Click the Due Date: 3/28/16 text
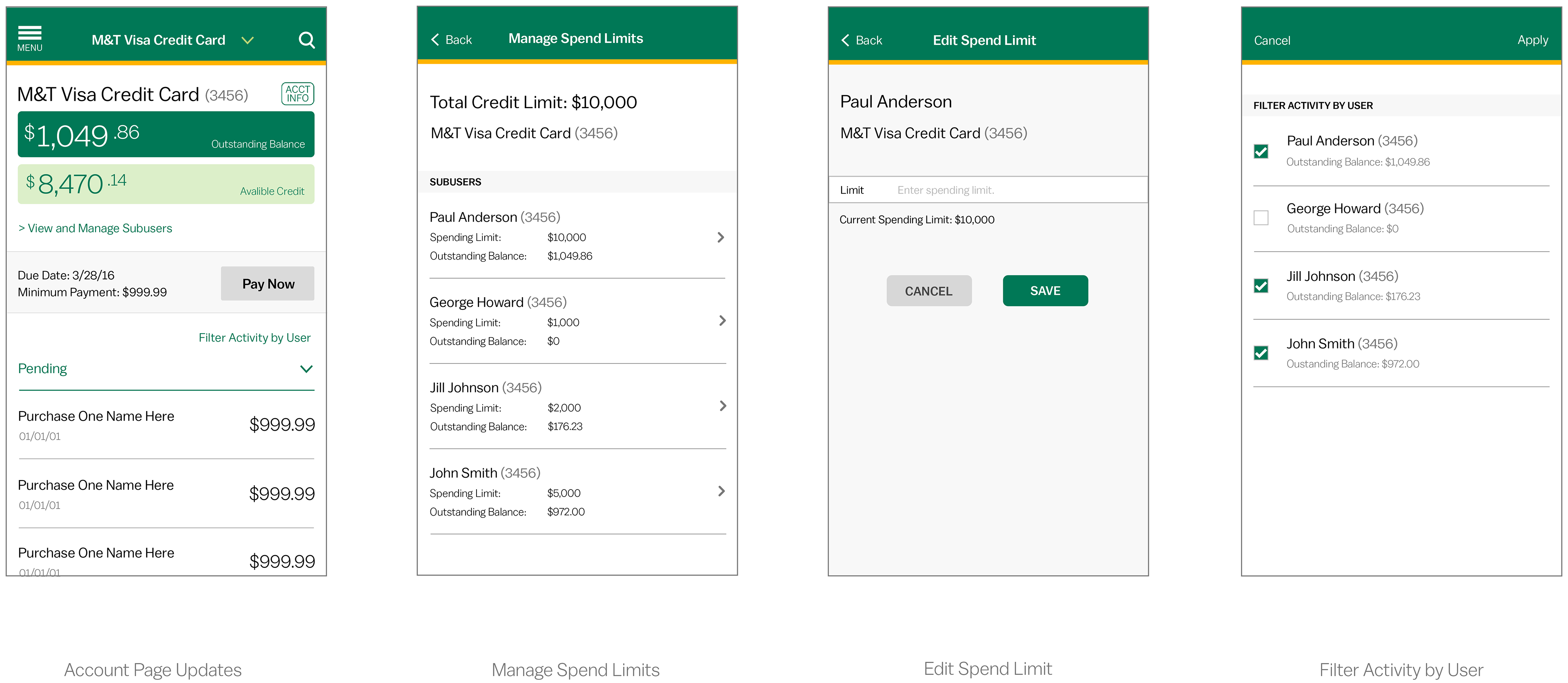The image size is (1568, 683). [x=66, y=275]
